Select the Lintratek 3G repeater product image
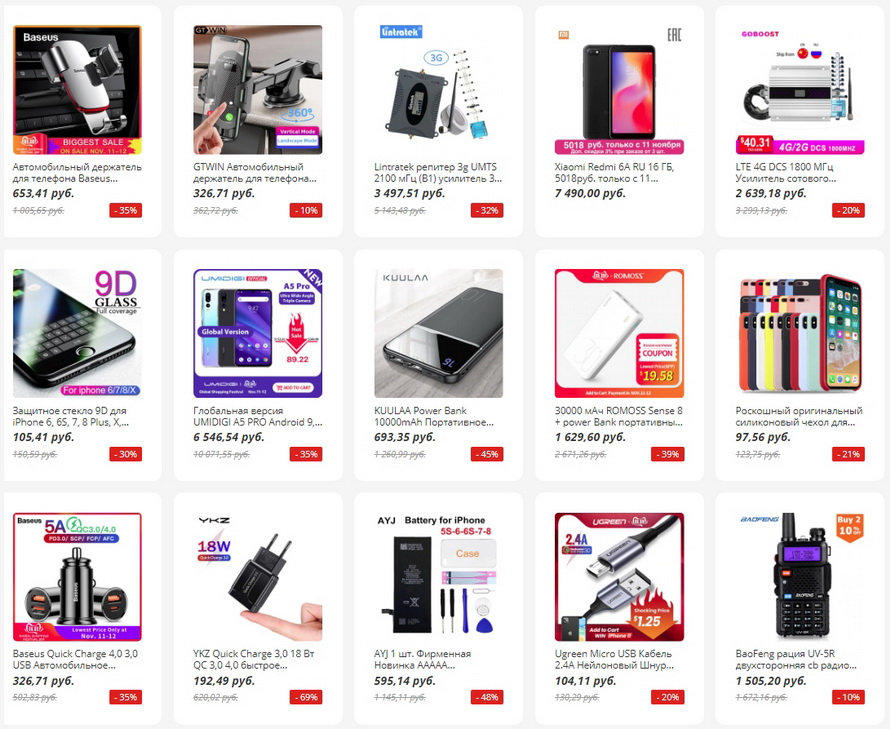This screenshot has width=890, height=729. click(x=438, y=90)
